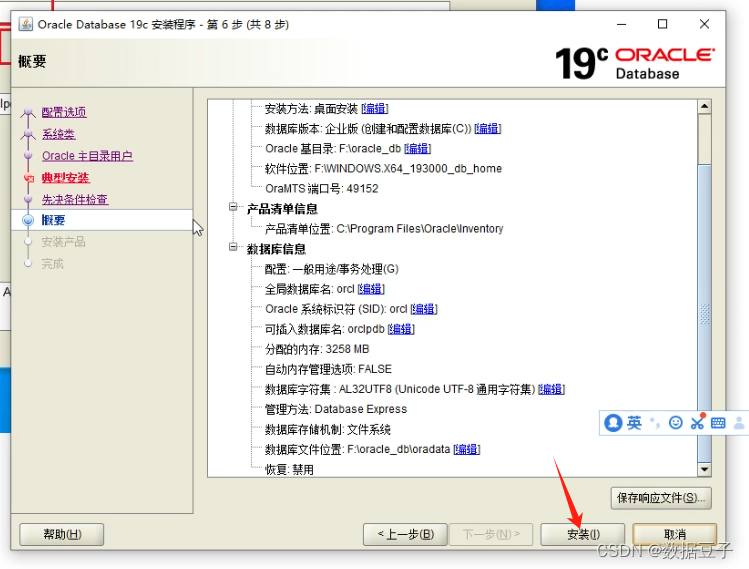Screen dimensions: 749x569
Task: Click scrollbar up arrow in summary
Action: point(704,107)
